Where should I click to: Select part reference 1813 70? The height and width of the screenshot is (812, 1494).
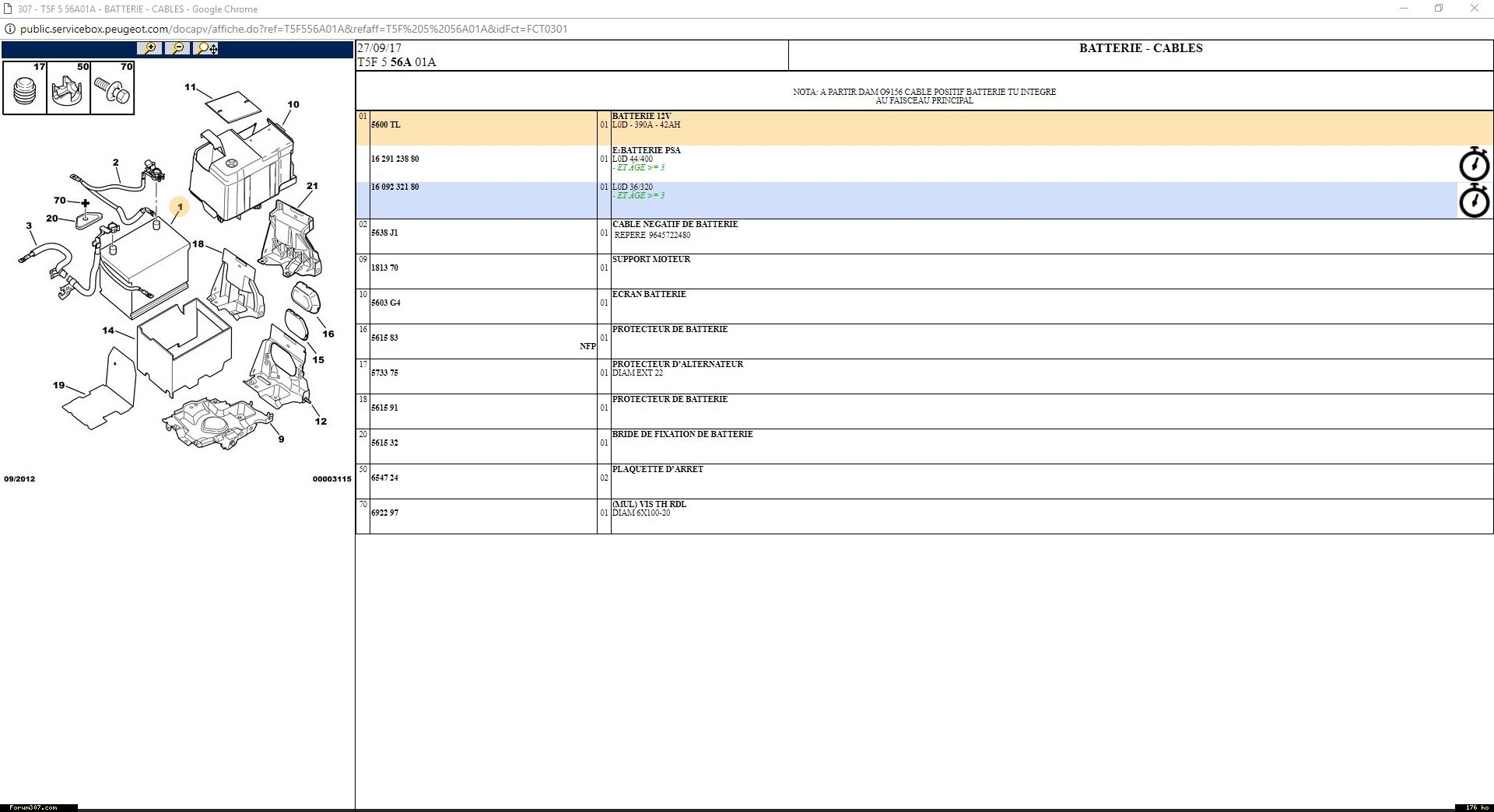click(384, 268)
